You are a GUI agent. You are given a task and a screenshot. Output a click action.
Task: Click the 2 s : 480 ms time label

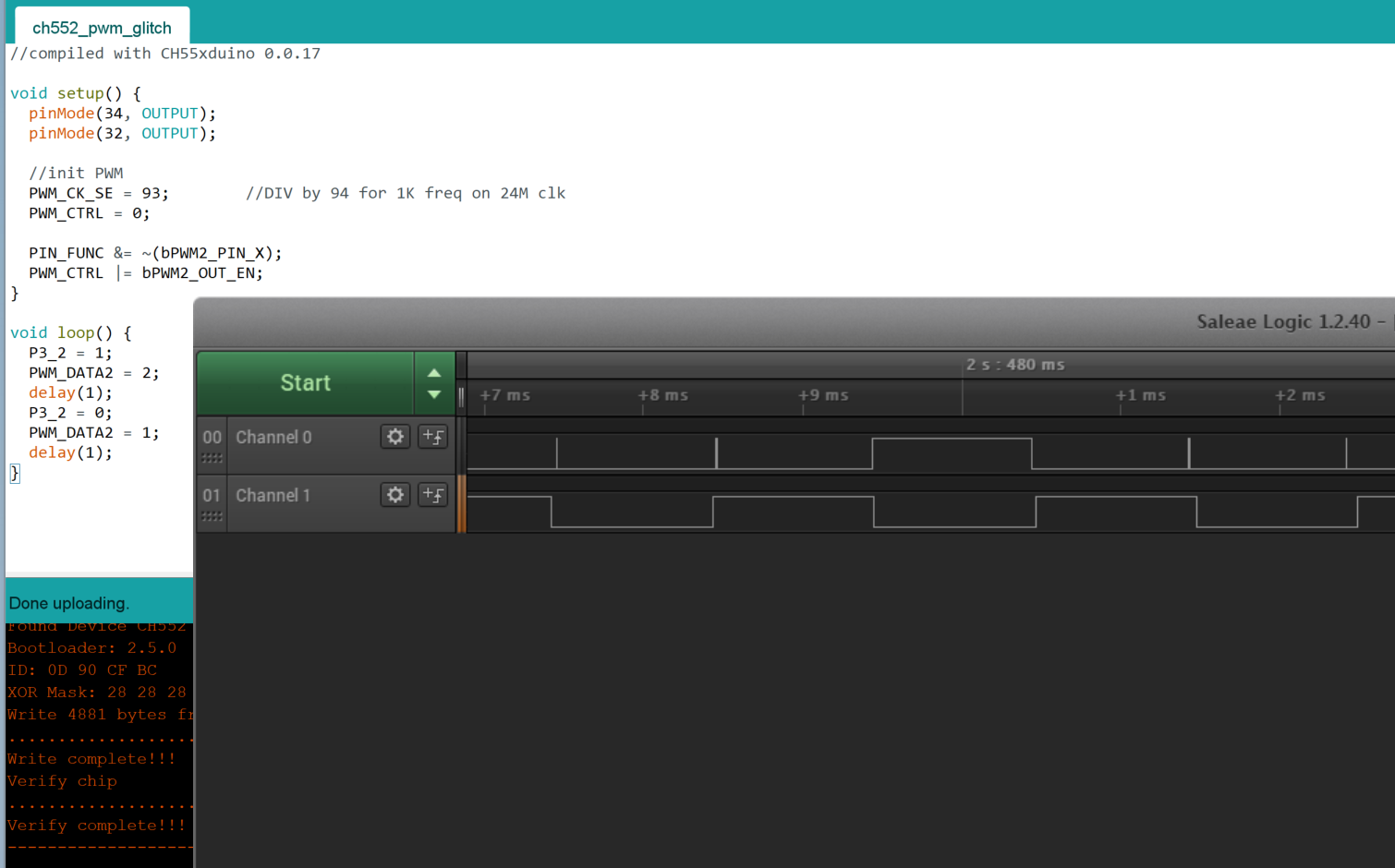[1015, 365]
